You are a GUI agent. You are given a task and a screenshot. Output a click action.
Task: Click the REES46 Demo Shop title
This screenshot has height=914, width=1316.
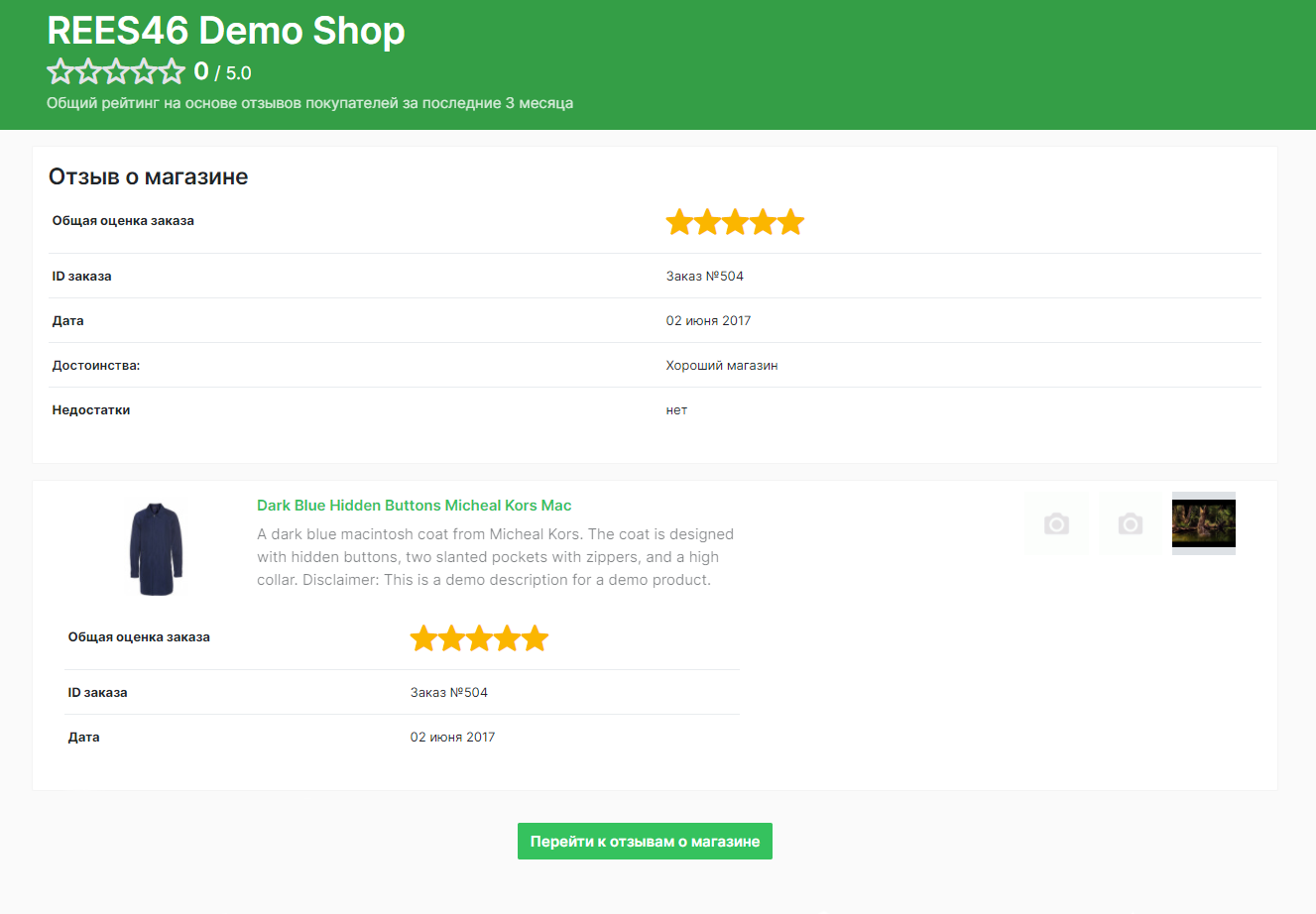[226, 31]
